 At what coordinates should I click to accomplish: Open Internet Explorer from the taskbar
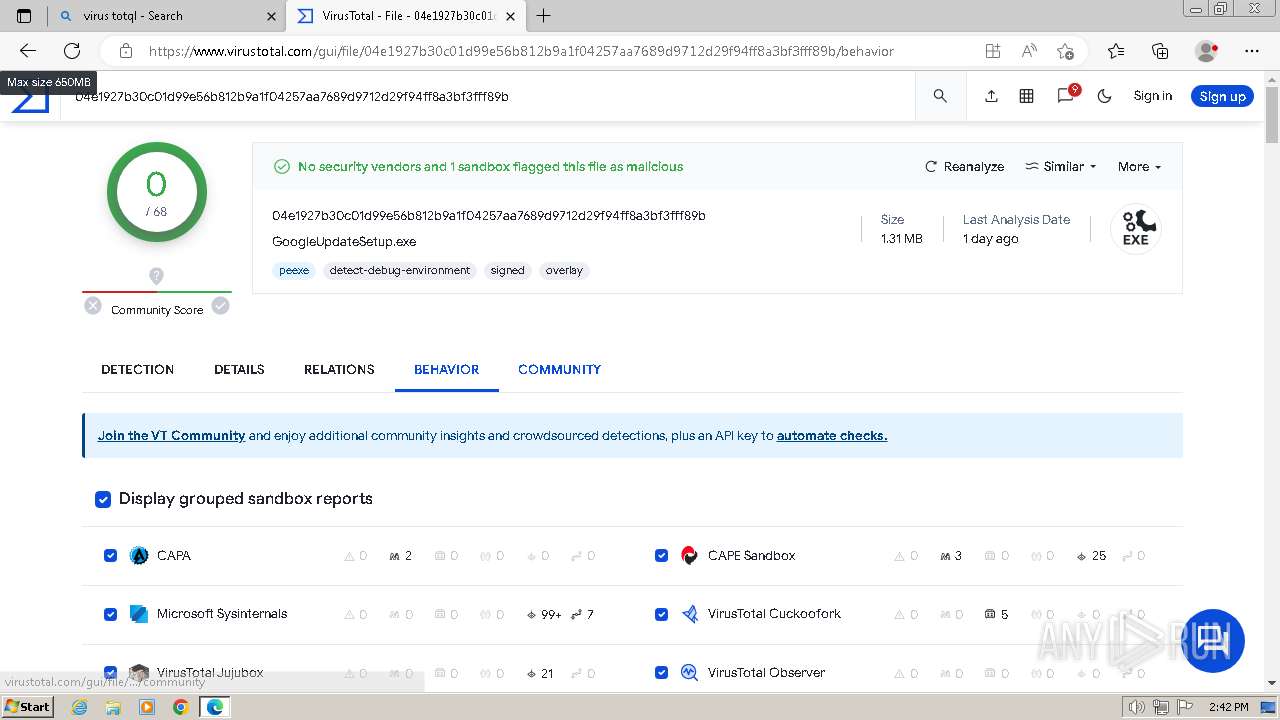coord(79,707)
